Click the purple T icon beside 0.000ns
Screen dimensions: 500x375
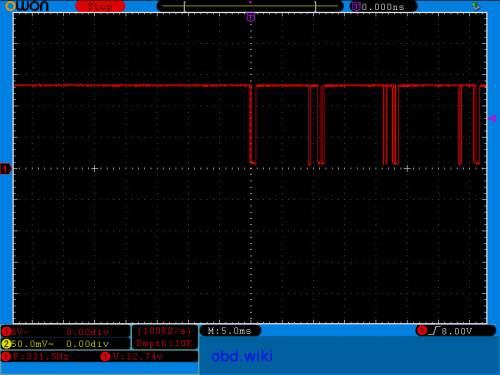tap(356, 6)
